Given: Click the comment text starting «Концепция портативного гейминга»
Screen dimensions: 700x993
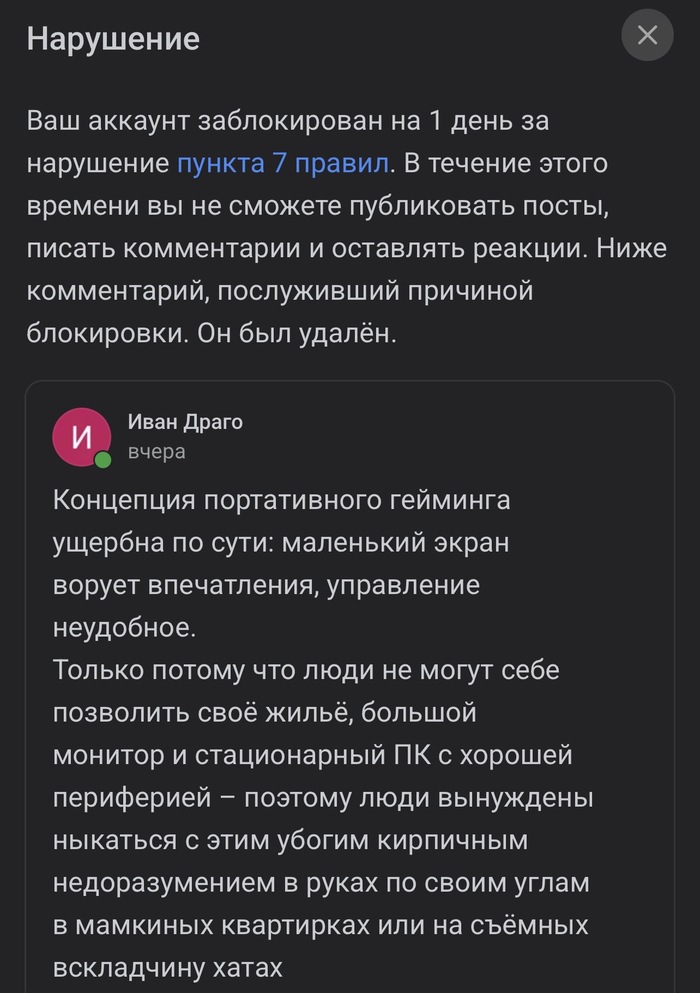Looking at the screenshot, I should click(x=282, y=500).
